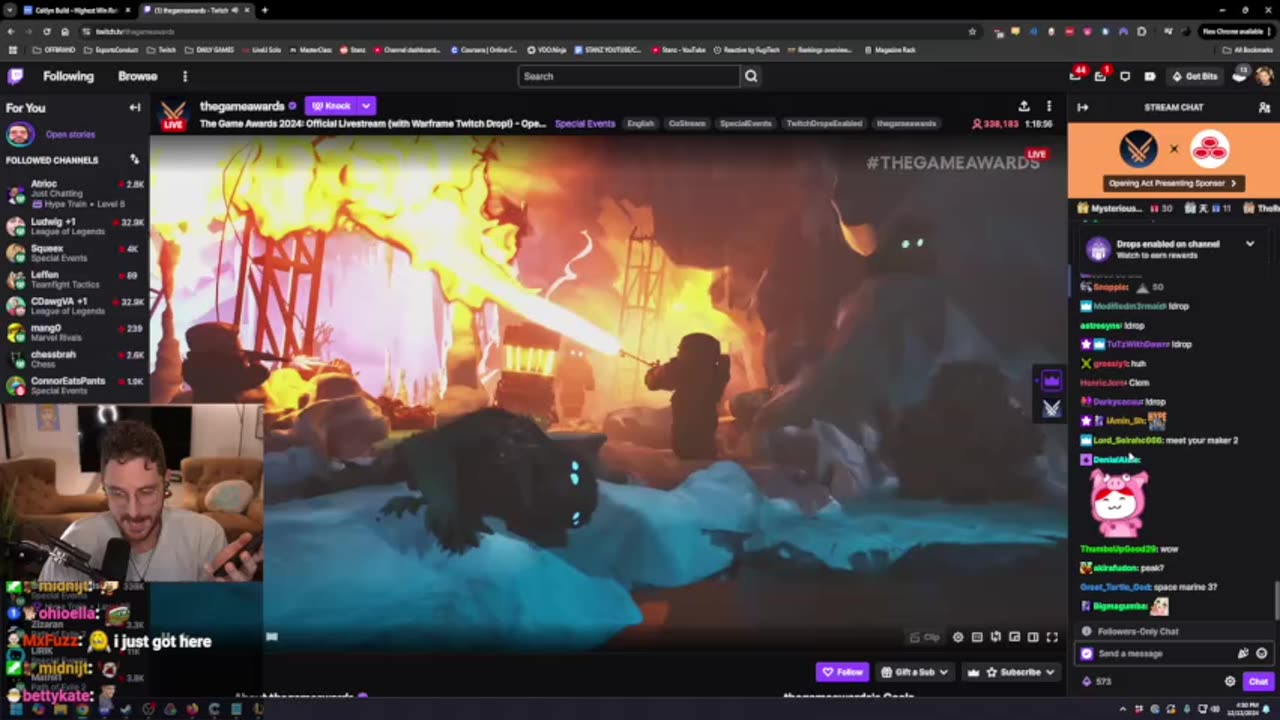The image size is (1280, 720).
Task: Select the English stream tag
Action: coord(640,124)
